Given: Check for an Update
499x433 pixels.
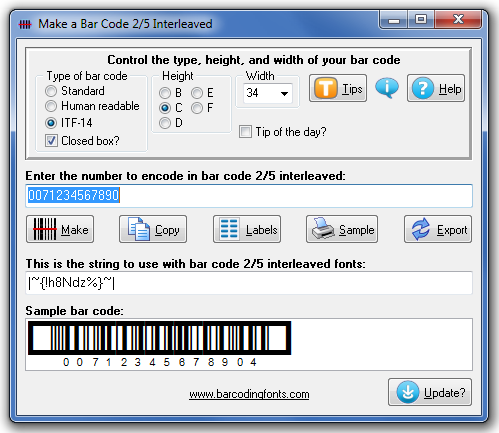Looking at the screenshot, I should 430,392.
